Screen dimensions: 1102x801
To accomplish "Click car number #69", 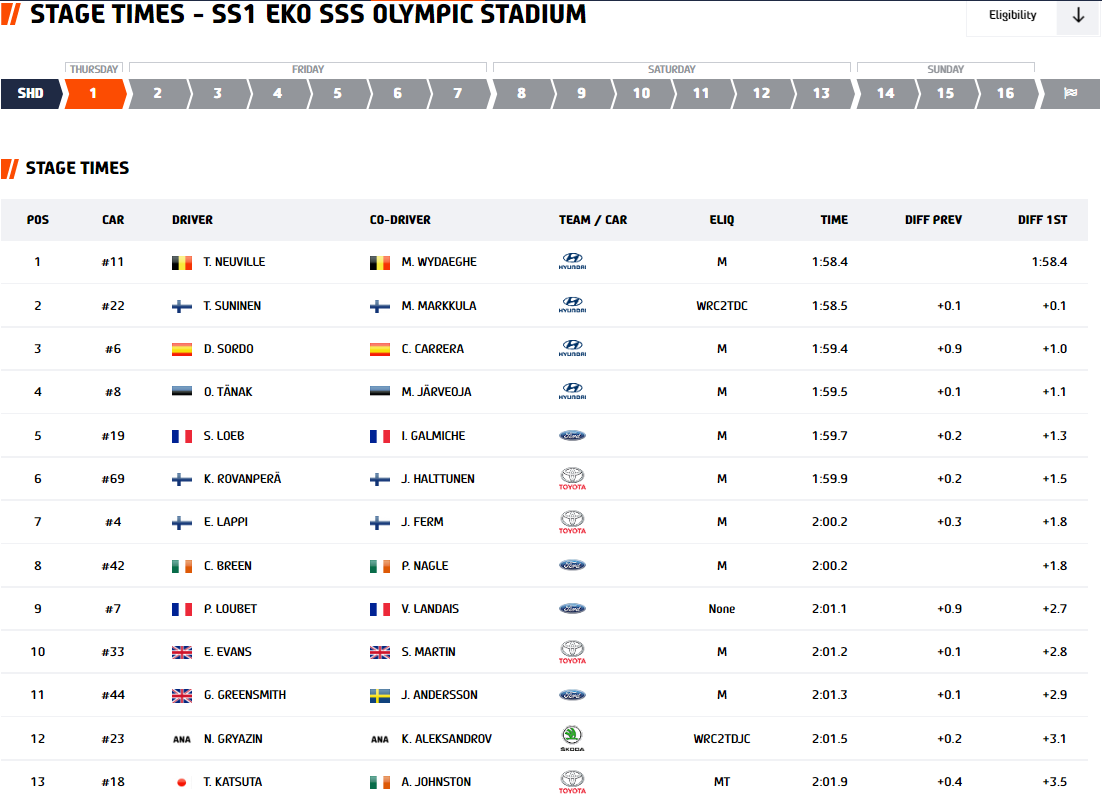I will coord(113,479).
